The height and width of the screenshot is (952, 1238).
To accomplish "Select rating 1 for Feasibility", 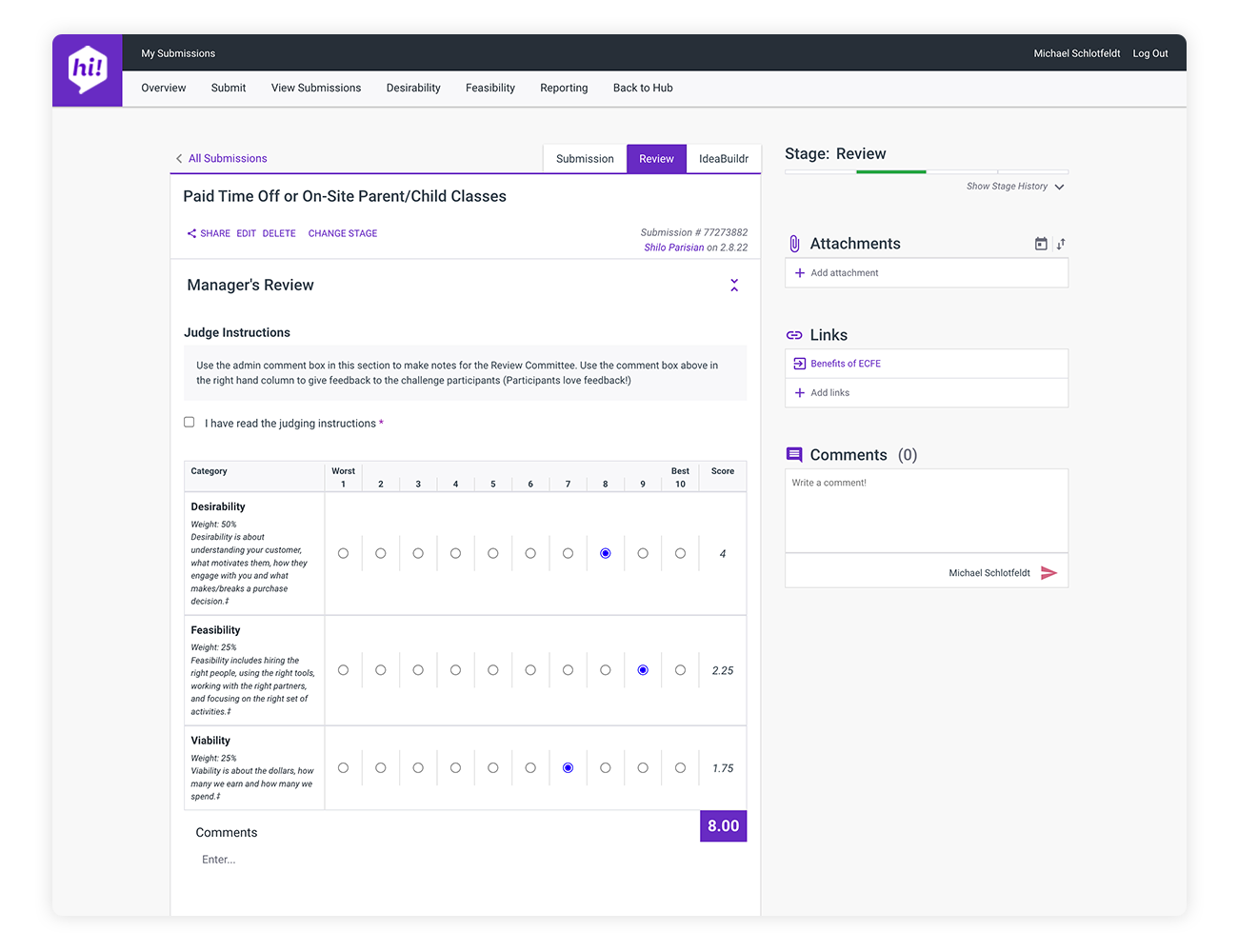I will (x=343, y=670).
